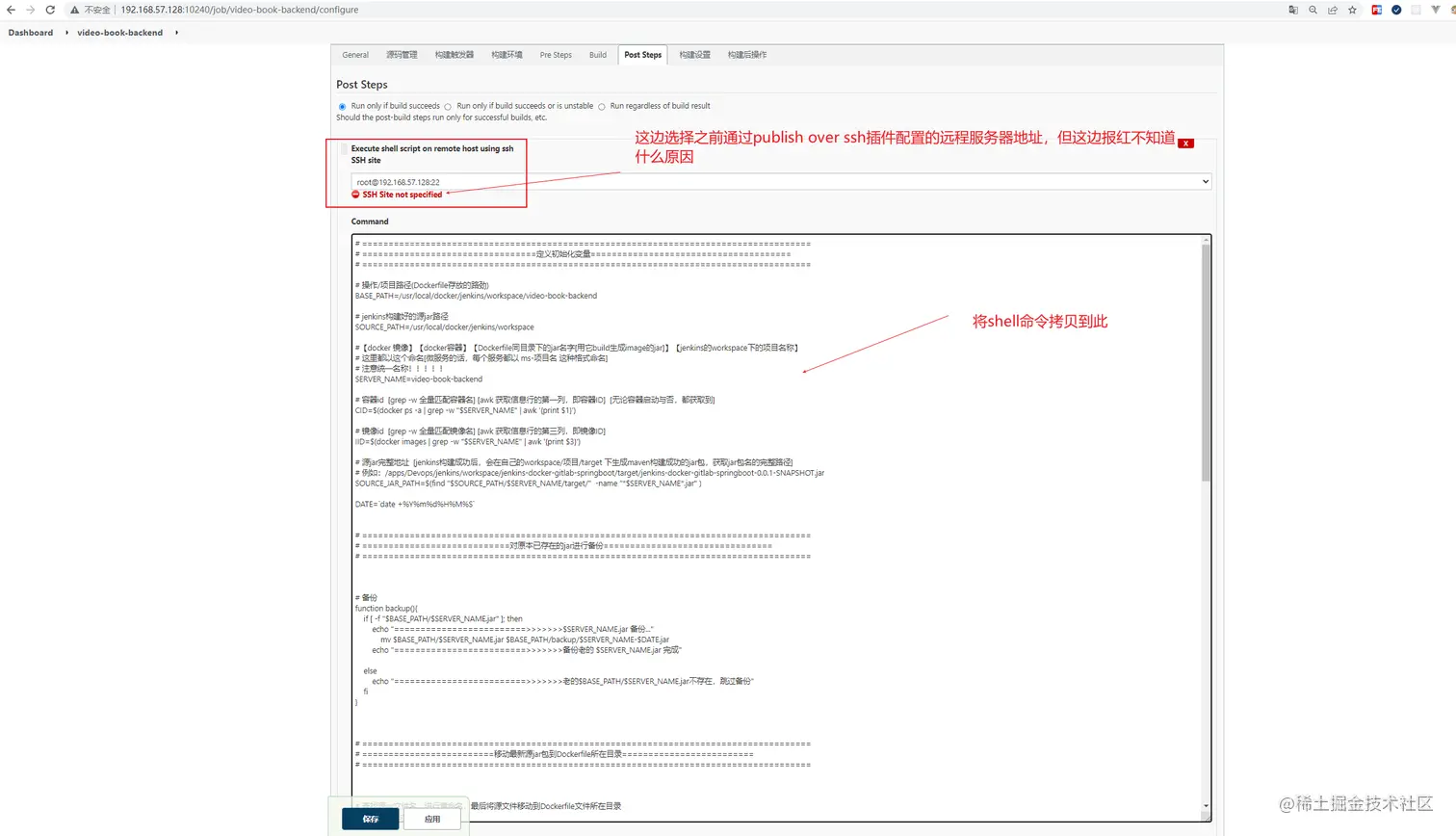This screenshot has height=836, width=1456.
Task: Delete the SSH build step with red X
Action: pyautogui.click(x=1186, y=144)
